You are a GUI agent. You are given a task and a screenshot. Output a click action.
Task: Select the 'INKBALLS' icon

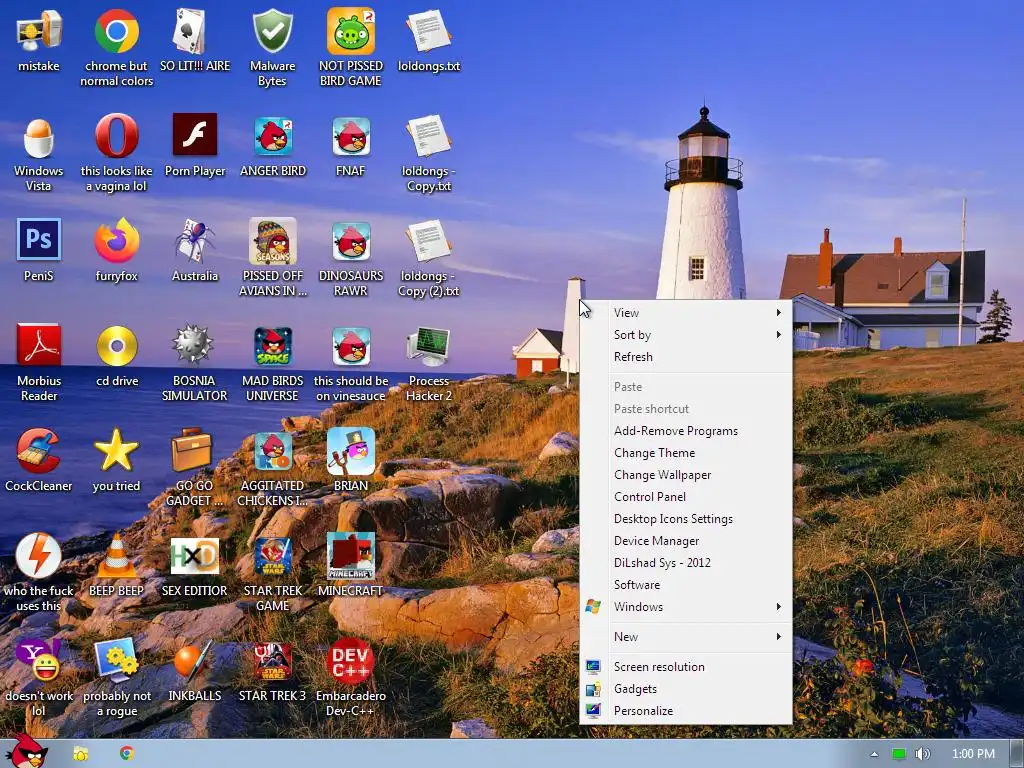tap(195, 661)
